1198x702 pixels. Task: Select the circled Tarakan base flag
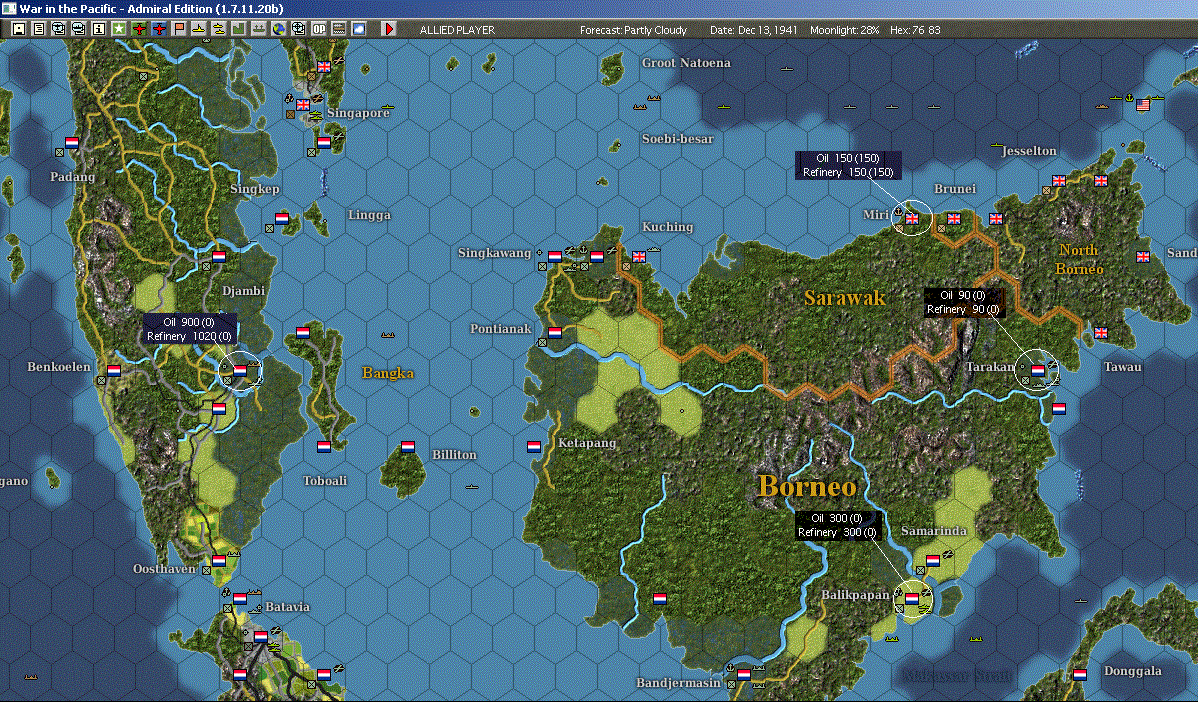1038,370
